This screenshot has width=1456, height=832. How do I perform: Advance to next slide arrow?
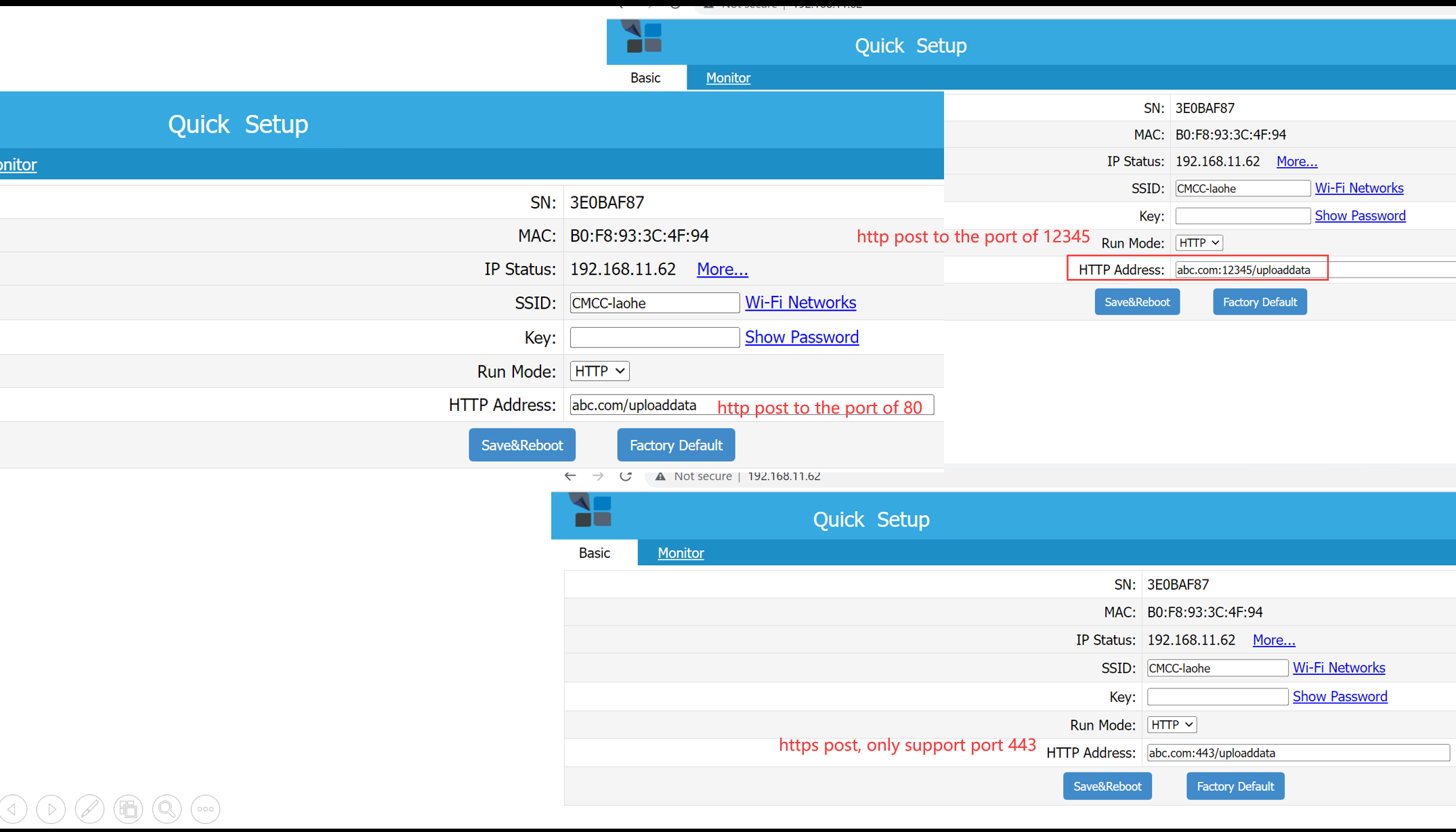(x=51, y=809)
